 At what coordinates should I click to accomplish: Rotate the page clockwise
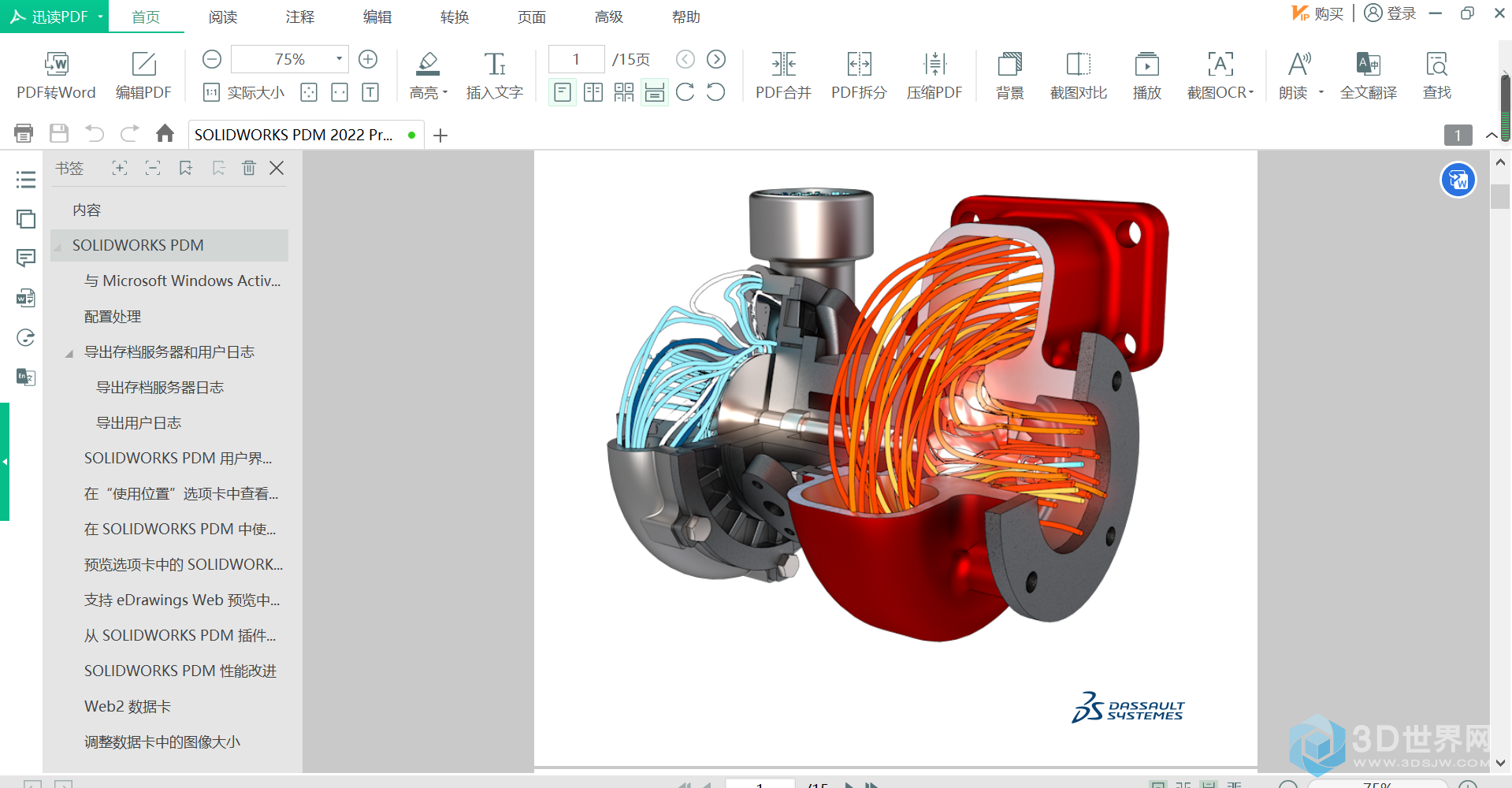click(685, 92)
